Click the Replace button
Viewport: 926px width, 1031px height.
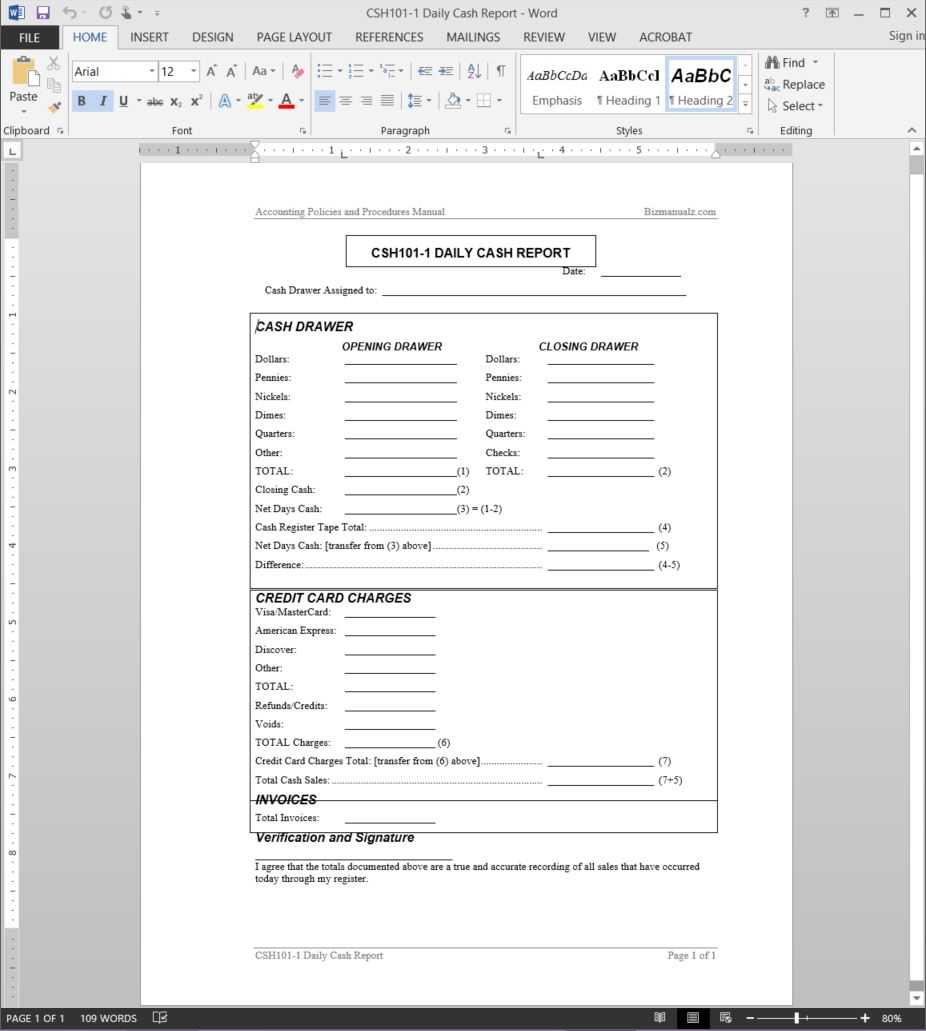pyautogui.click(x=795, y=84)
